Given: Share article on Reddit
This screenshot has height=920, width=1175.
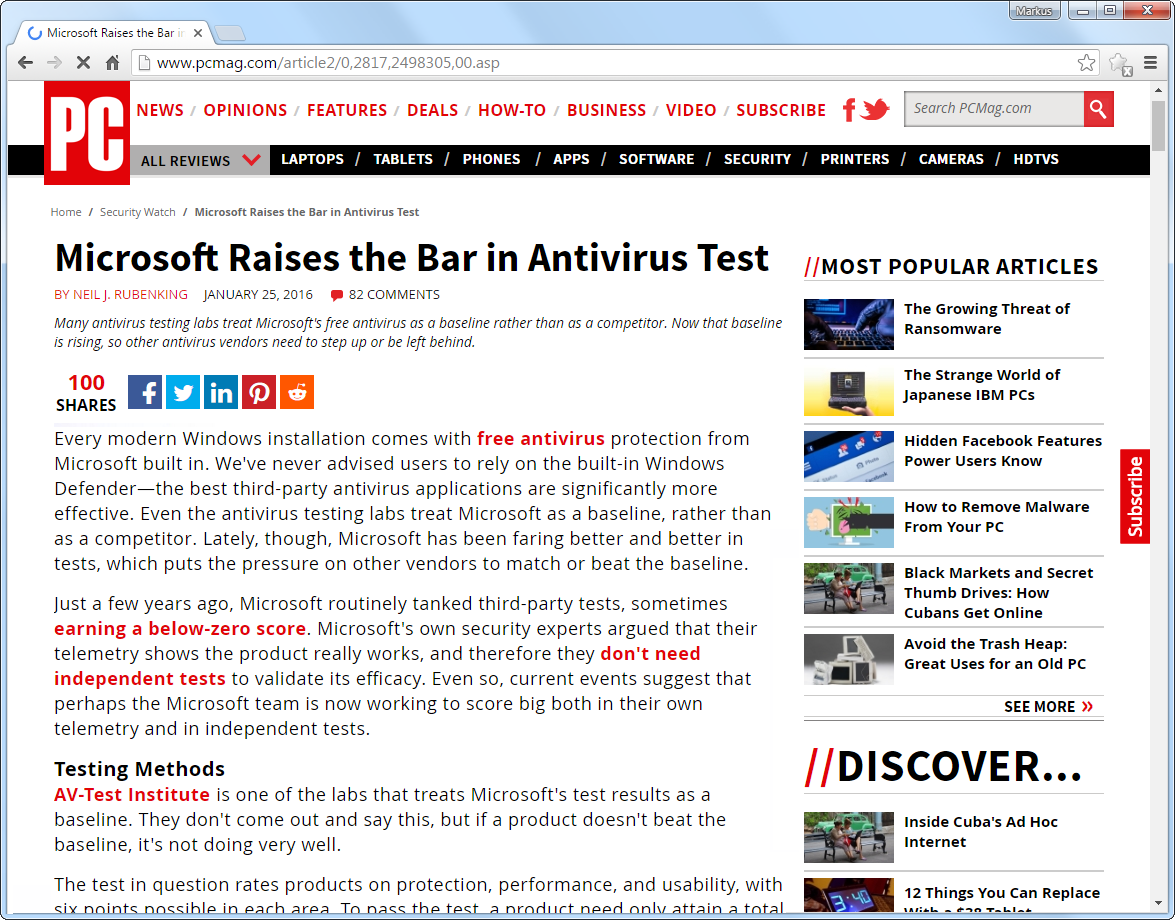Looking at the screenshot, I should [297, 392].
